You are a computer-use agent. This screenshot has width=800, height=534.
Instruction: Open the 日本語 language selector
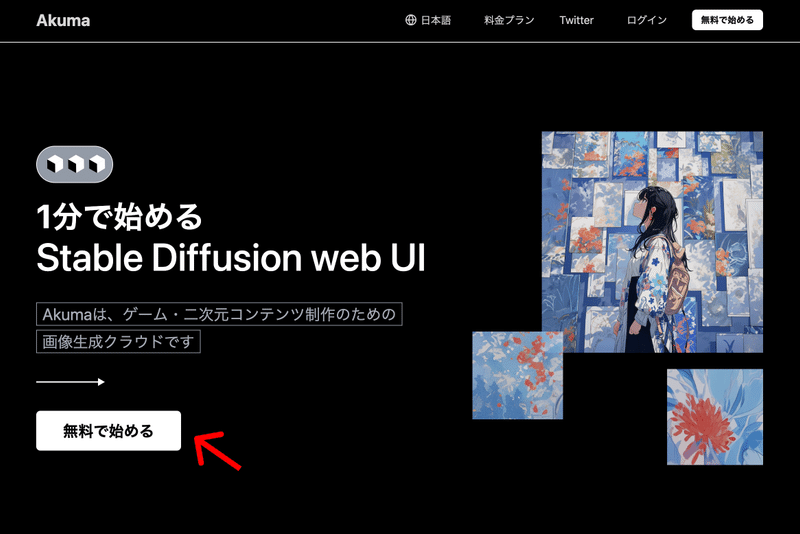click(x=428, y=20)
